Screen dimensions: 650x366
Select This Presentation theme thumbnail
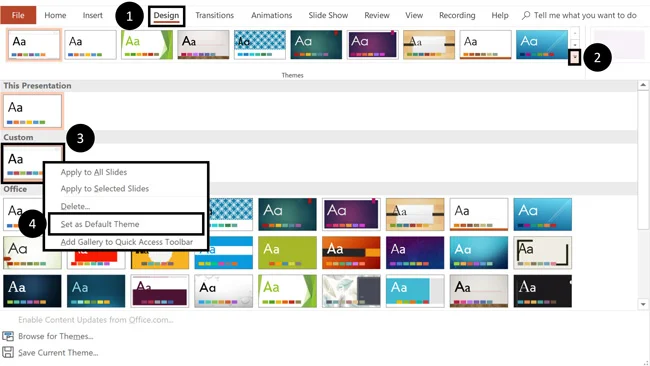click(32, 111)
